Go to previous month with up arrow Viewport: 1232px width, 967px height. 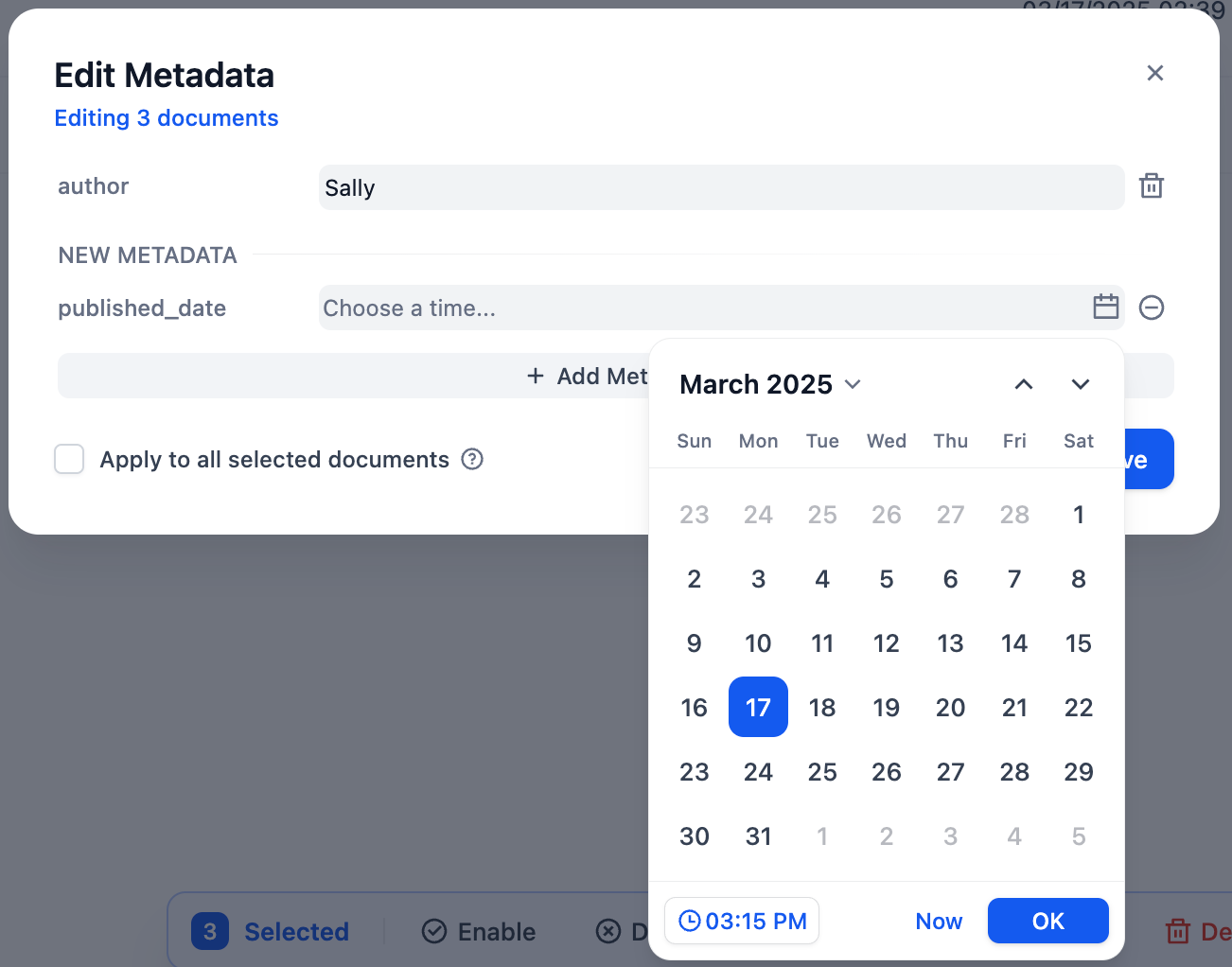click(x=1023, y=384)
